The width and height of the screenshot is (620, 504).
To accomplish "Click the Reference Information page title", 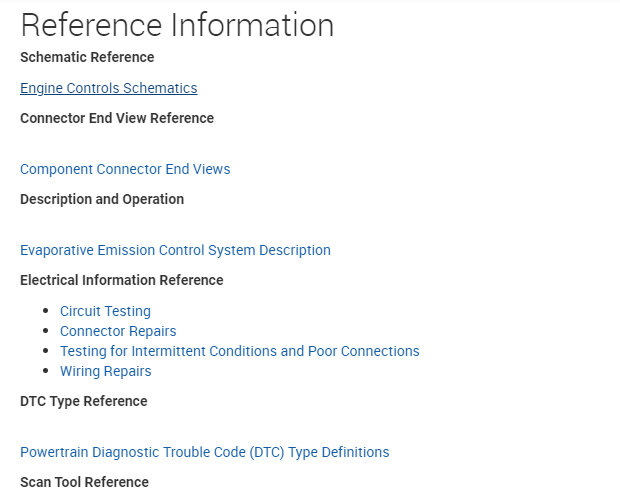I will coord(177,25).
